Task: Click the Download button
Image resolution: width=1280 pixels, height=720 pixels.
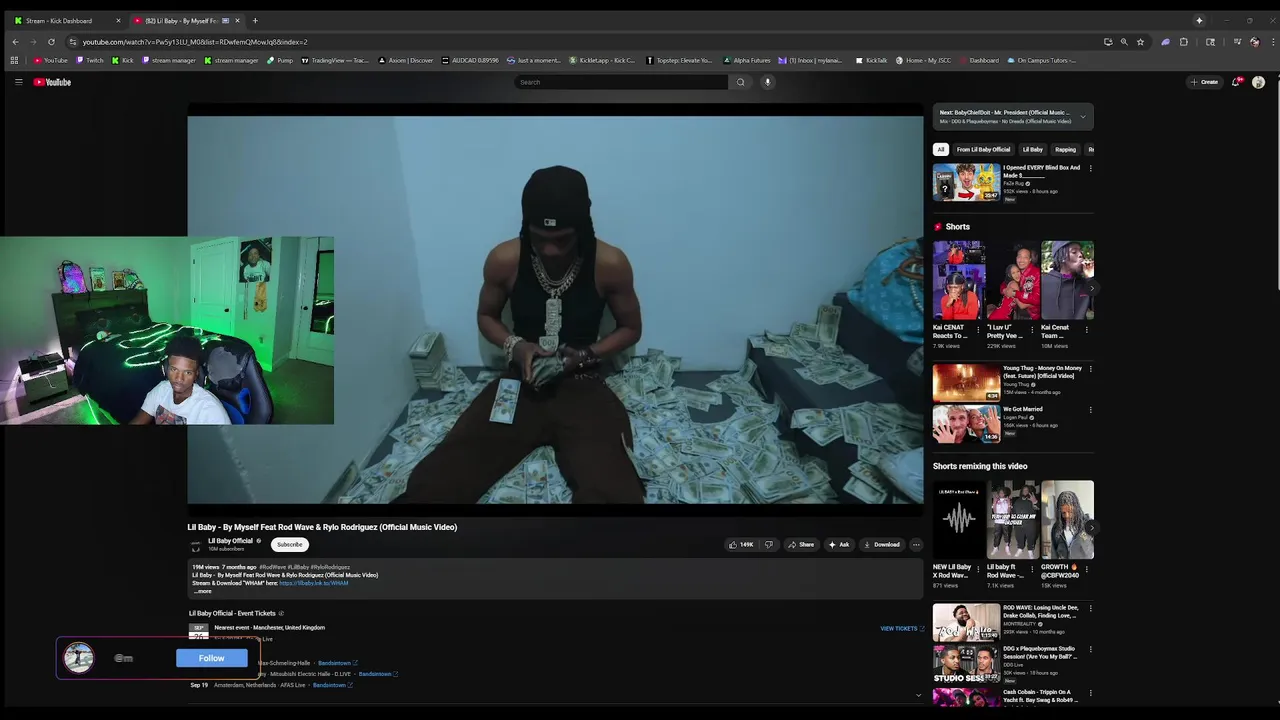Action: [x=881, y=545]
